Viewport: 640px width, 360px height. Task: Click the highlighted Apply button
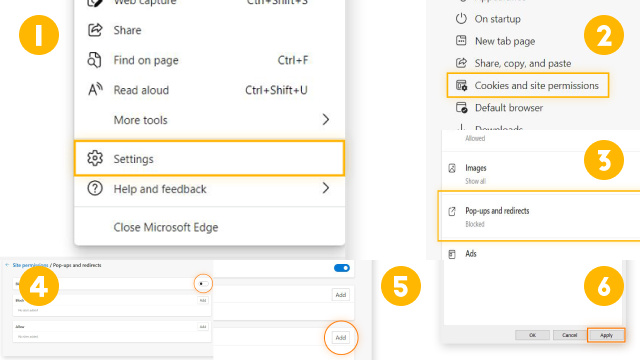606,335
